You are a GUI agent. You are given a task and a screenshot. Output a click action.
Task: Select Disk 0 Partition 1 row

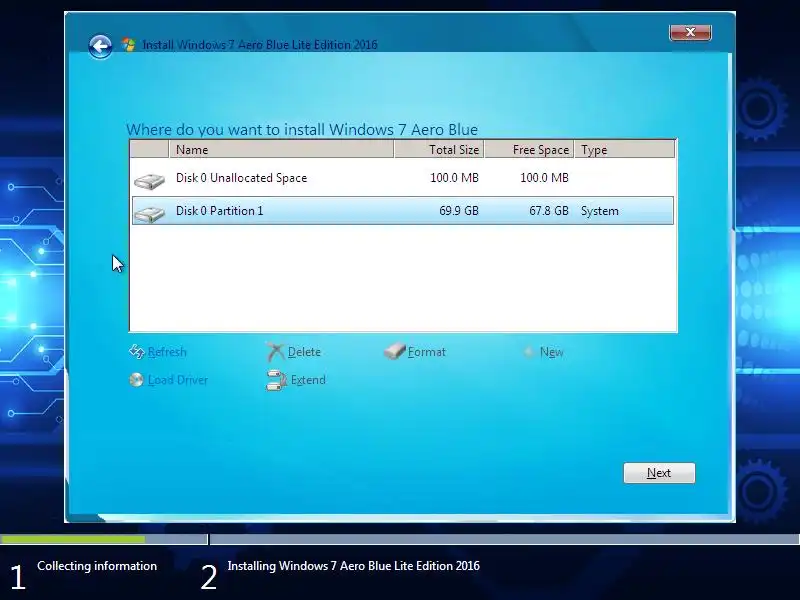click(x=403, y=211)
